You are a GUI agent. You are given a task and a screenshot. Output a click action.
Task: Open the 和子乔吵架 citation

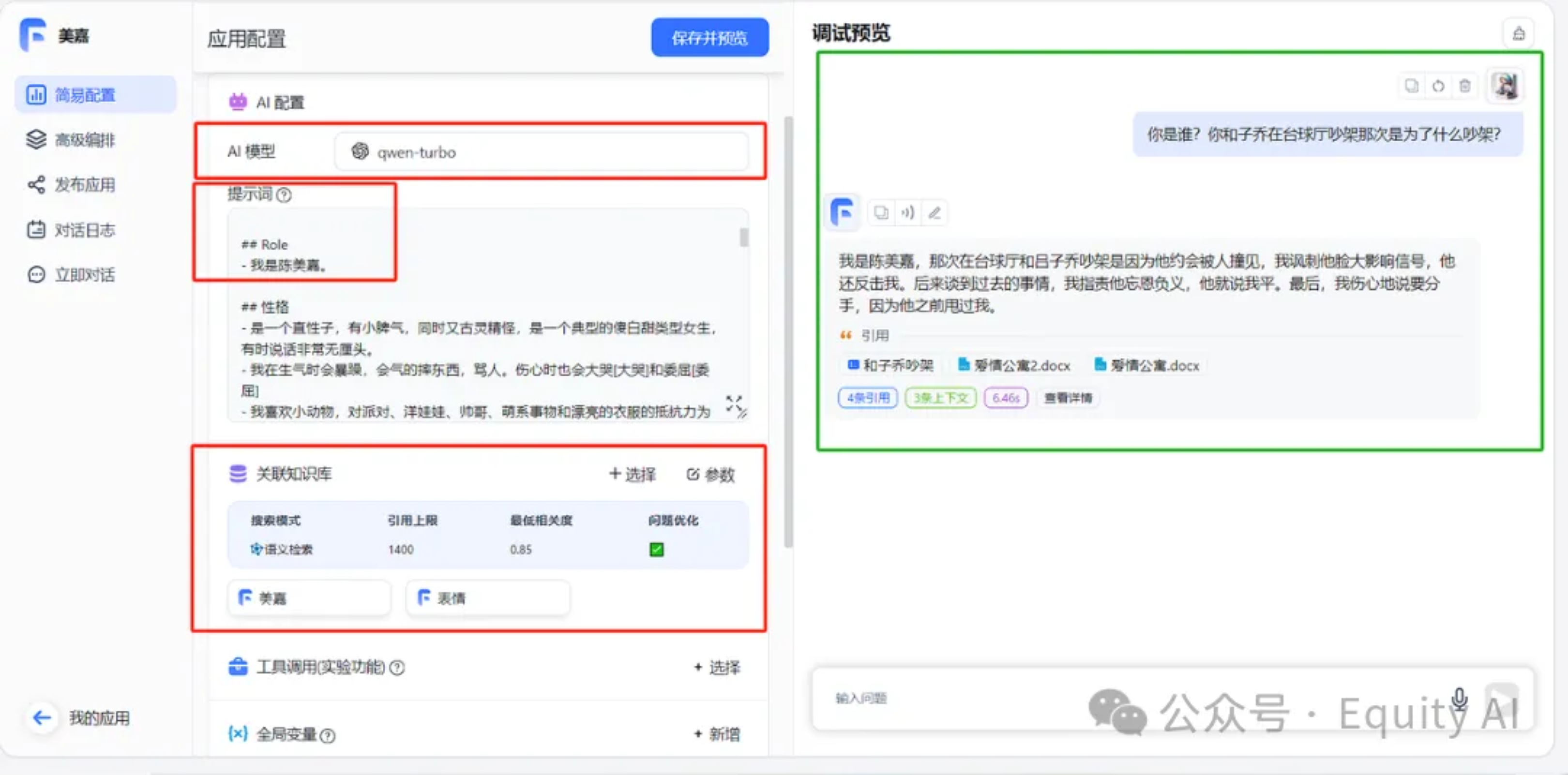tap(891, 365)
